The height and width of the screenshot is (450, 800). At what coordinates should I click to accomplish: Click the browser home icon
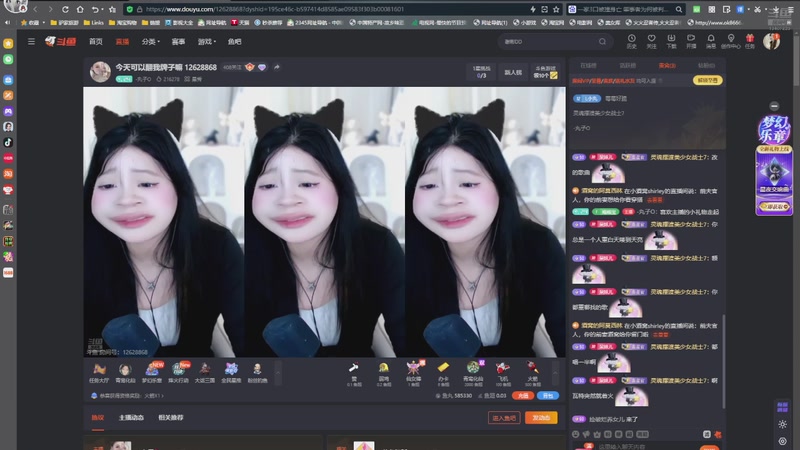pos(80,9)
